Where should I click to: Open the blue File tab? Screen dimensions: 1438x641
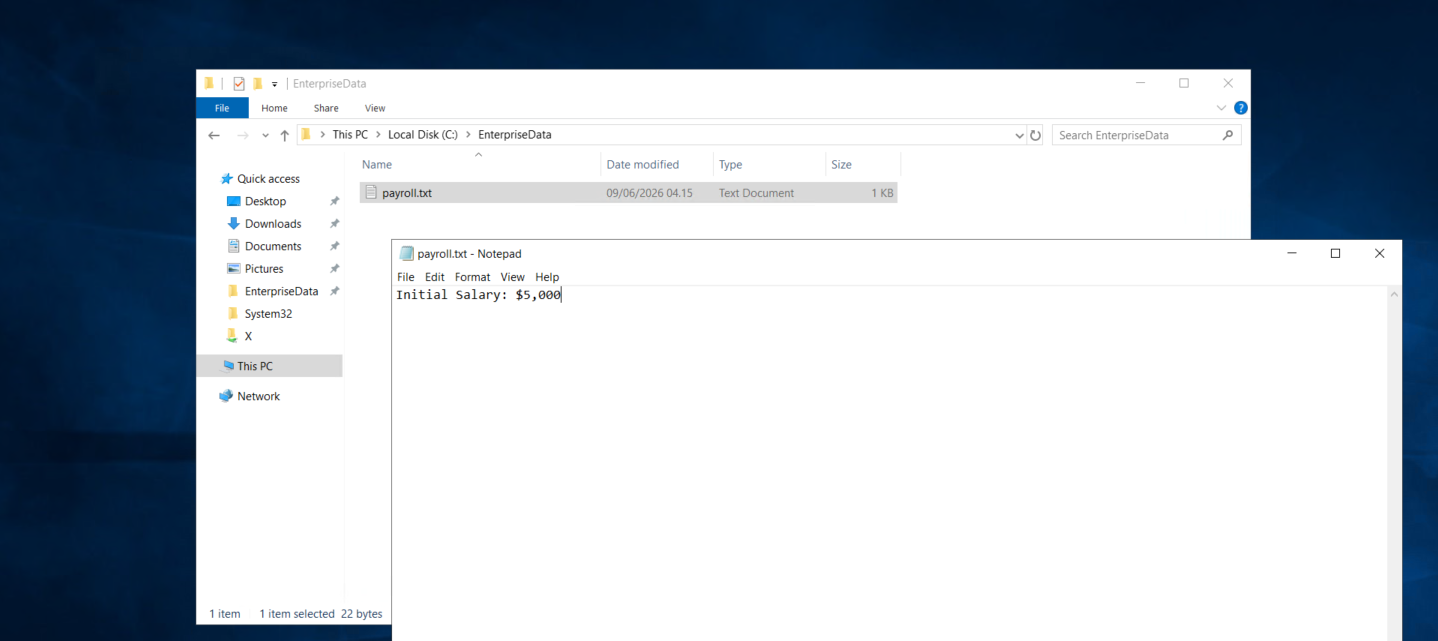pyautogui.click(x=222, y=108)
